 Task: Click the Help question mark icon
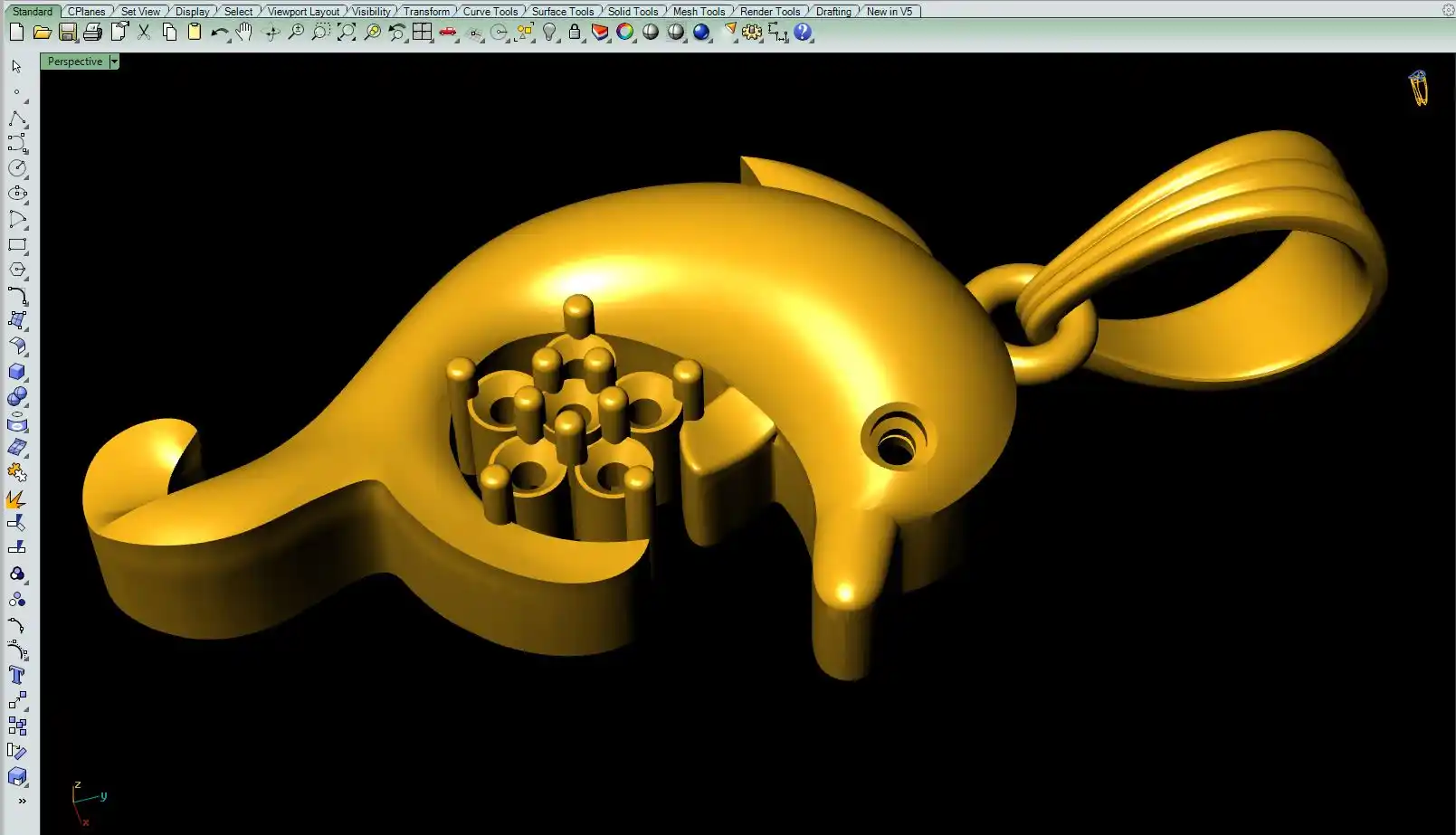(x=803, y=33)
